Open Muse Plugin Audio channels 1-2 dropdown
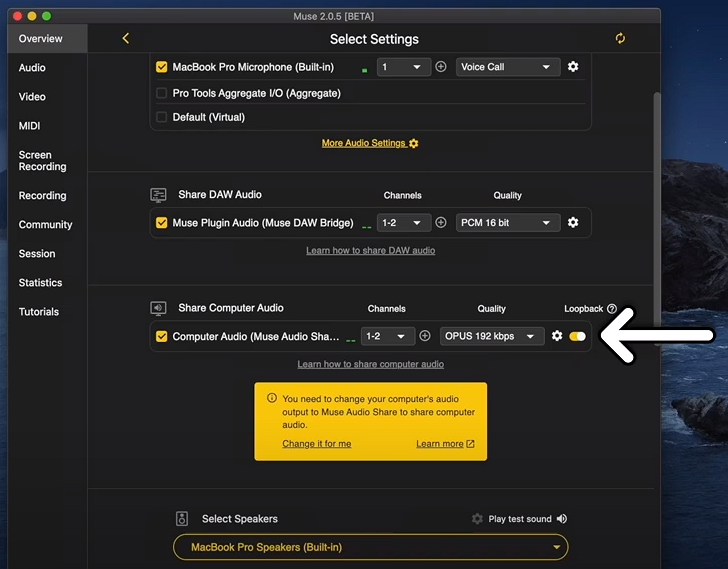 [x=403, y=223]
